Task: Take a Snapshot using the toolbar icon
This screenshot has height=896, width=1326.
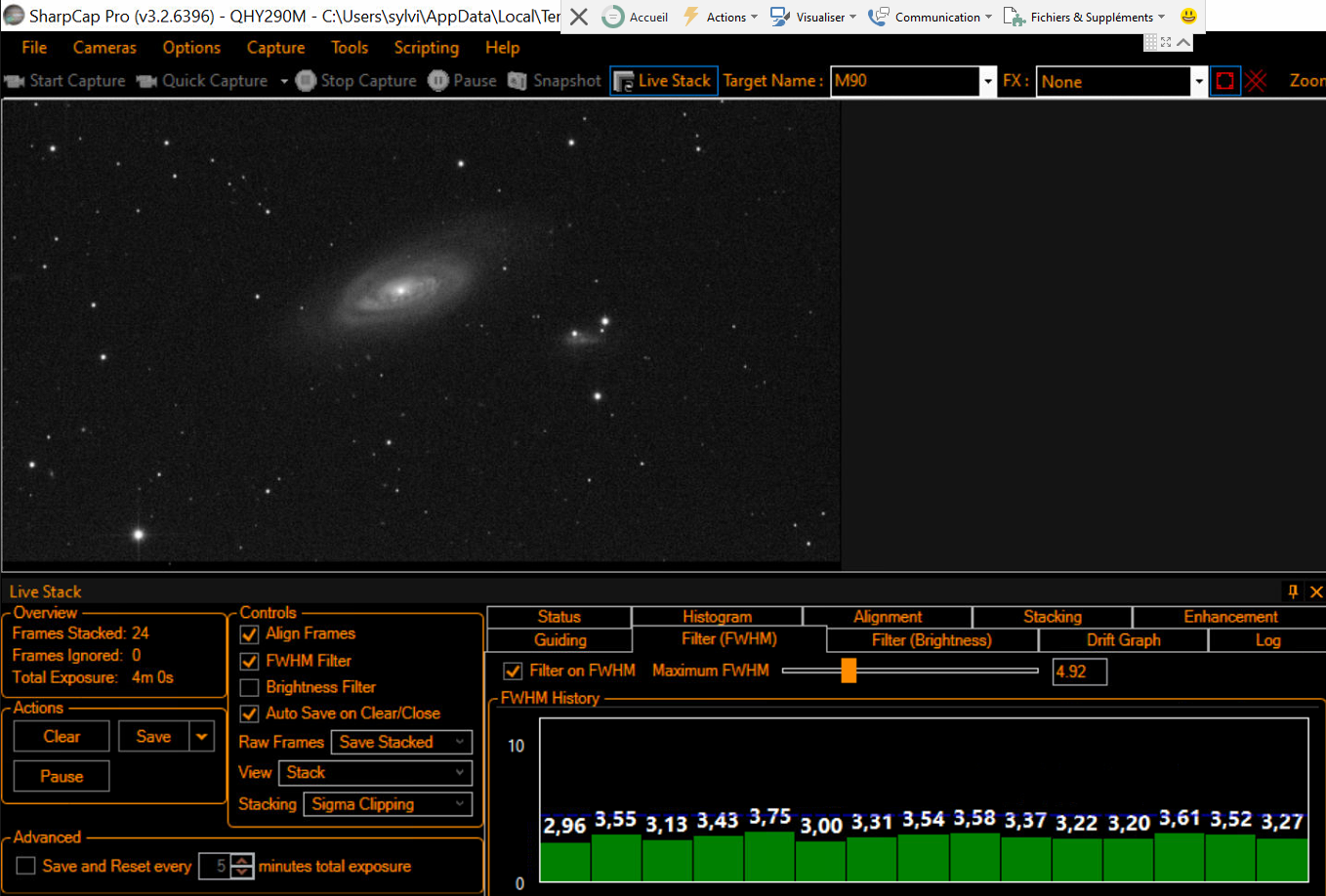Action: 518,81
